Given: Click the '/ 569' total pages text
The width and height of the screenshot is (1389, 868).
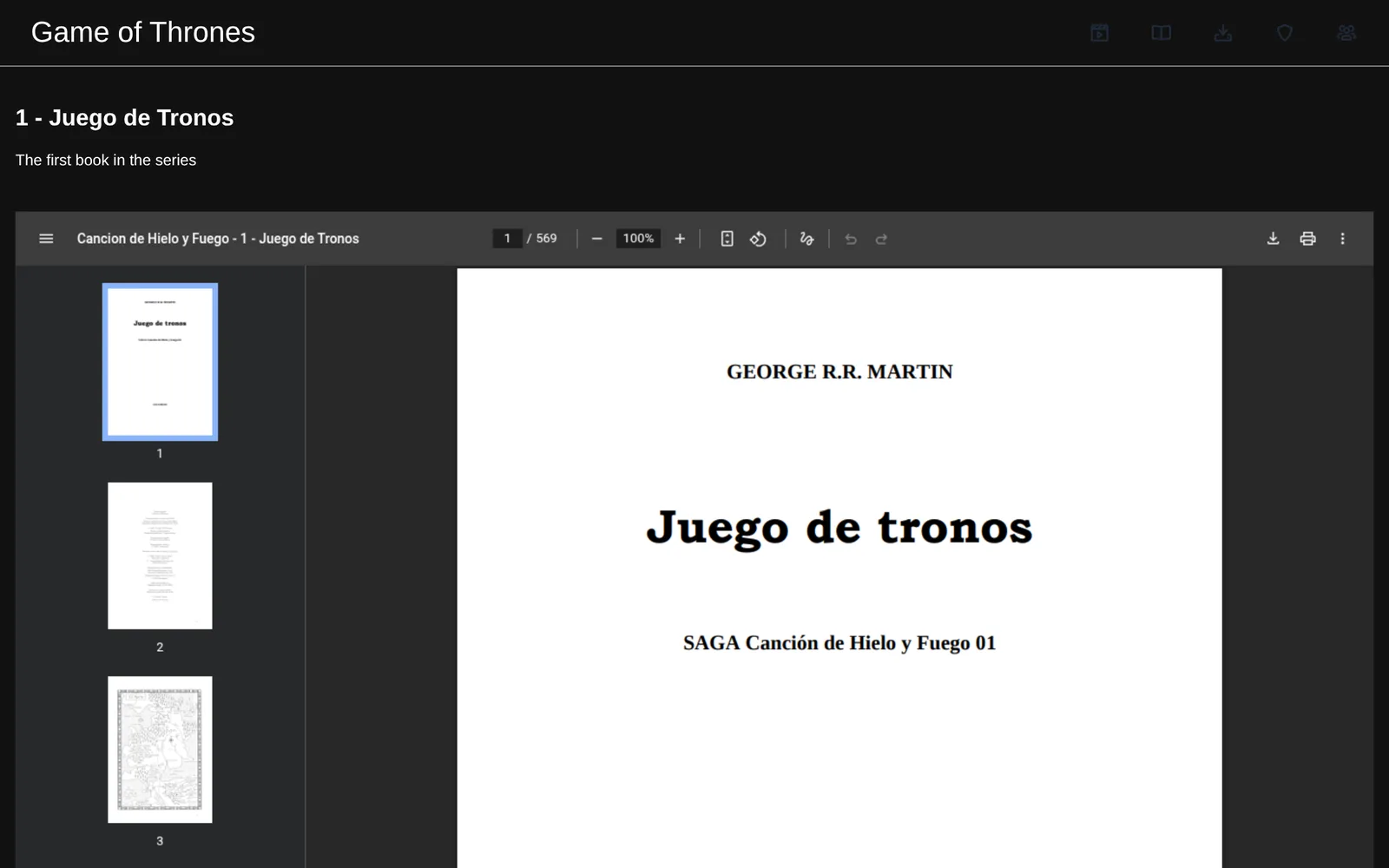Looking at the screenshot, I should [543, 239].
